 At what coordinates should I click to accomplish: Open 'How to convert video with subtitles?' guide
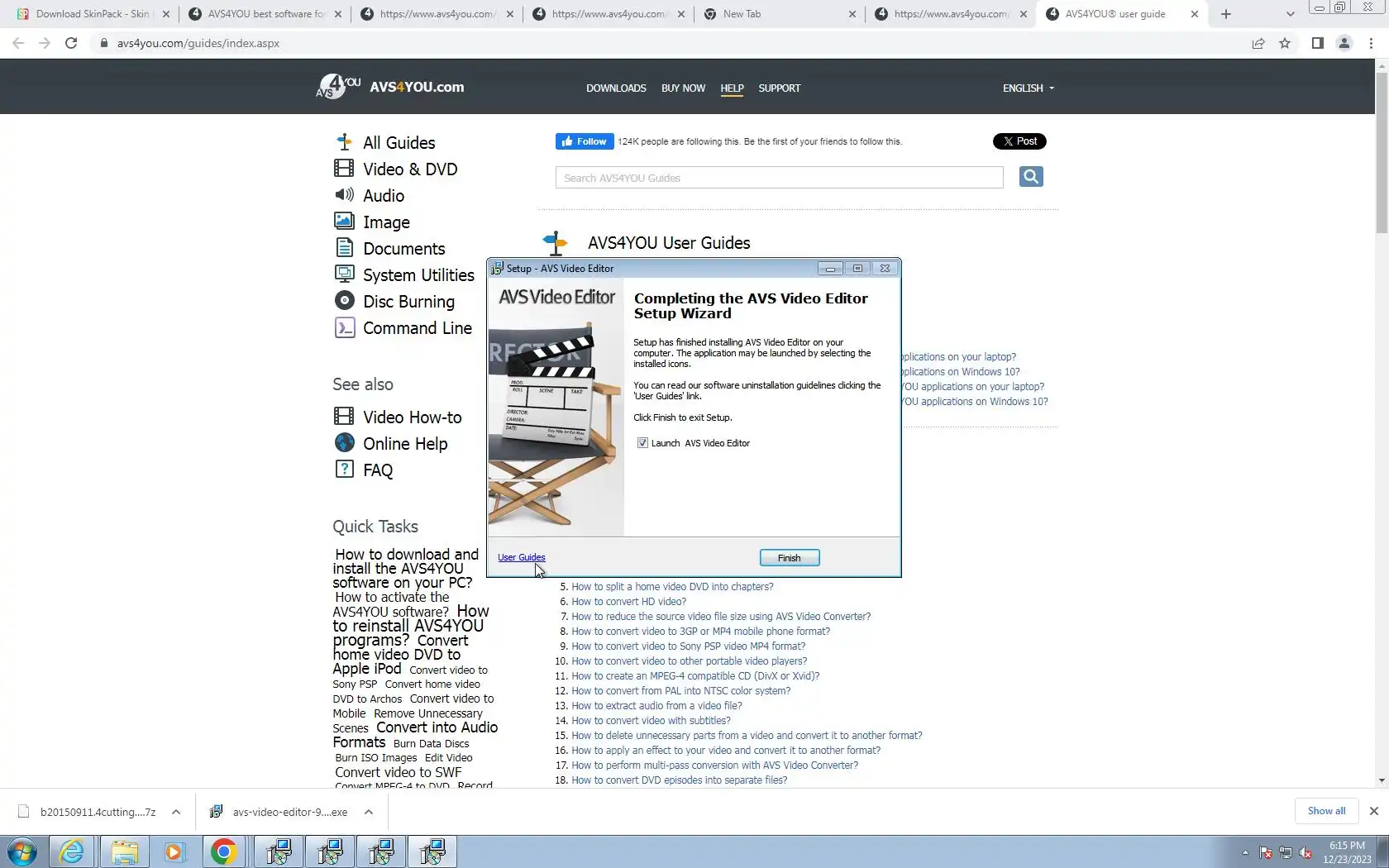tap(651, 721)
